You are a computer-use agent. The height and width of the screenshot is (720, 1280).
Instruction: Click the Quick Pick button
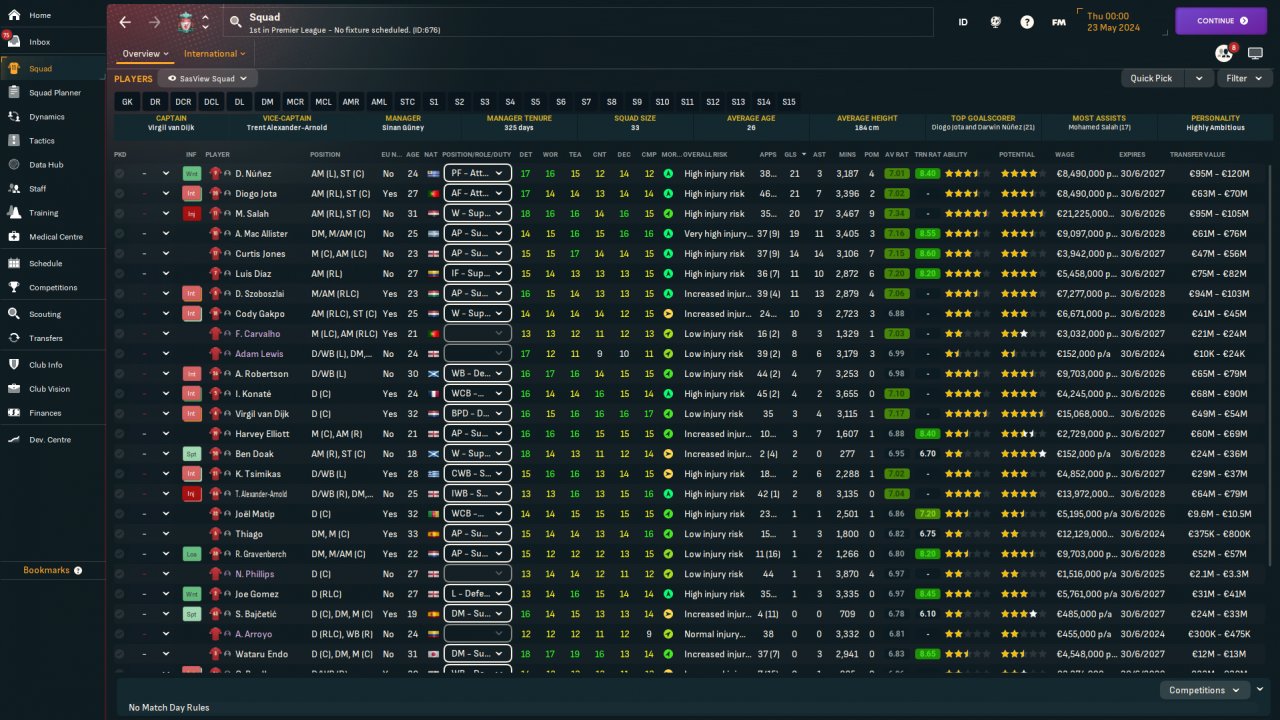(x=1151, y=78)
